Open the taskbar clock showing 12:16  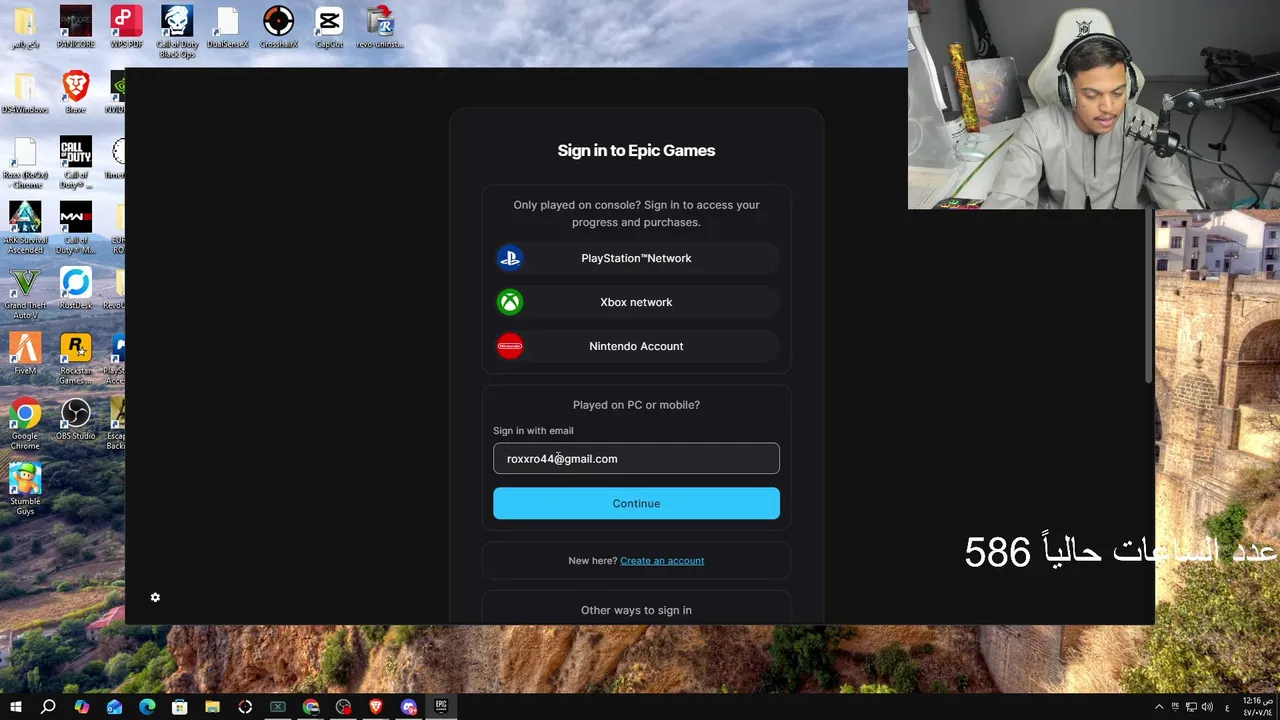(x=1258, y=707)
